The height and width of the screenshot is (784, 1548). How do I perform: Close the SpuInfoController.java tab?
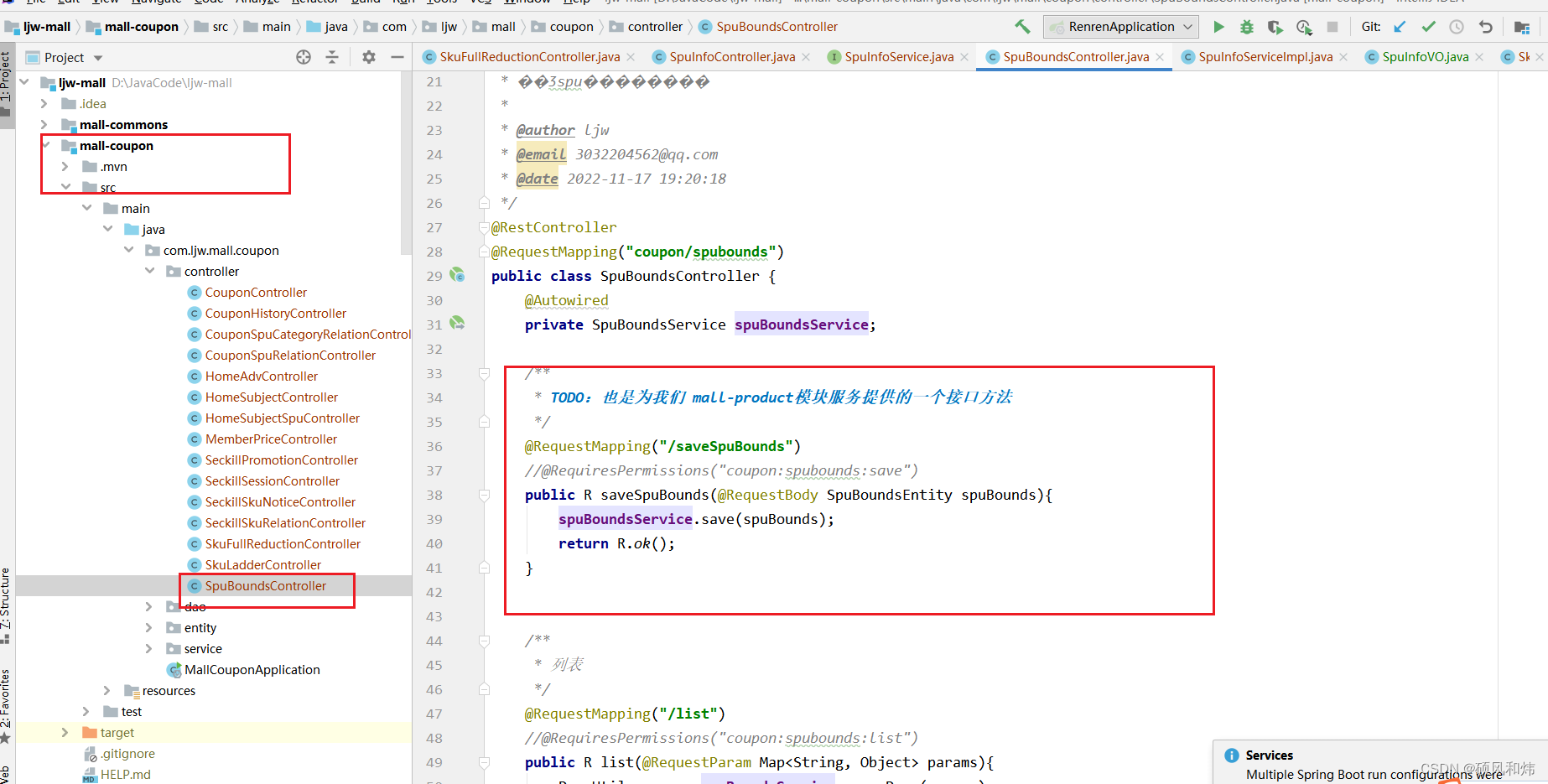[x=806, y=57]
